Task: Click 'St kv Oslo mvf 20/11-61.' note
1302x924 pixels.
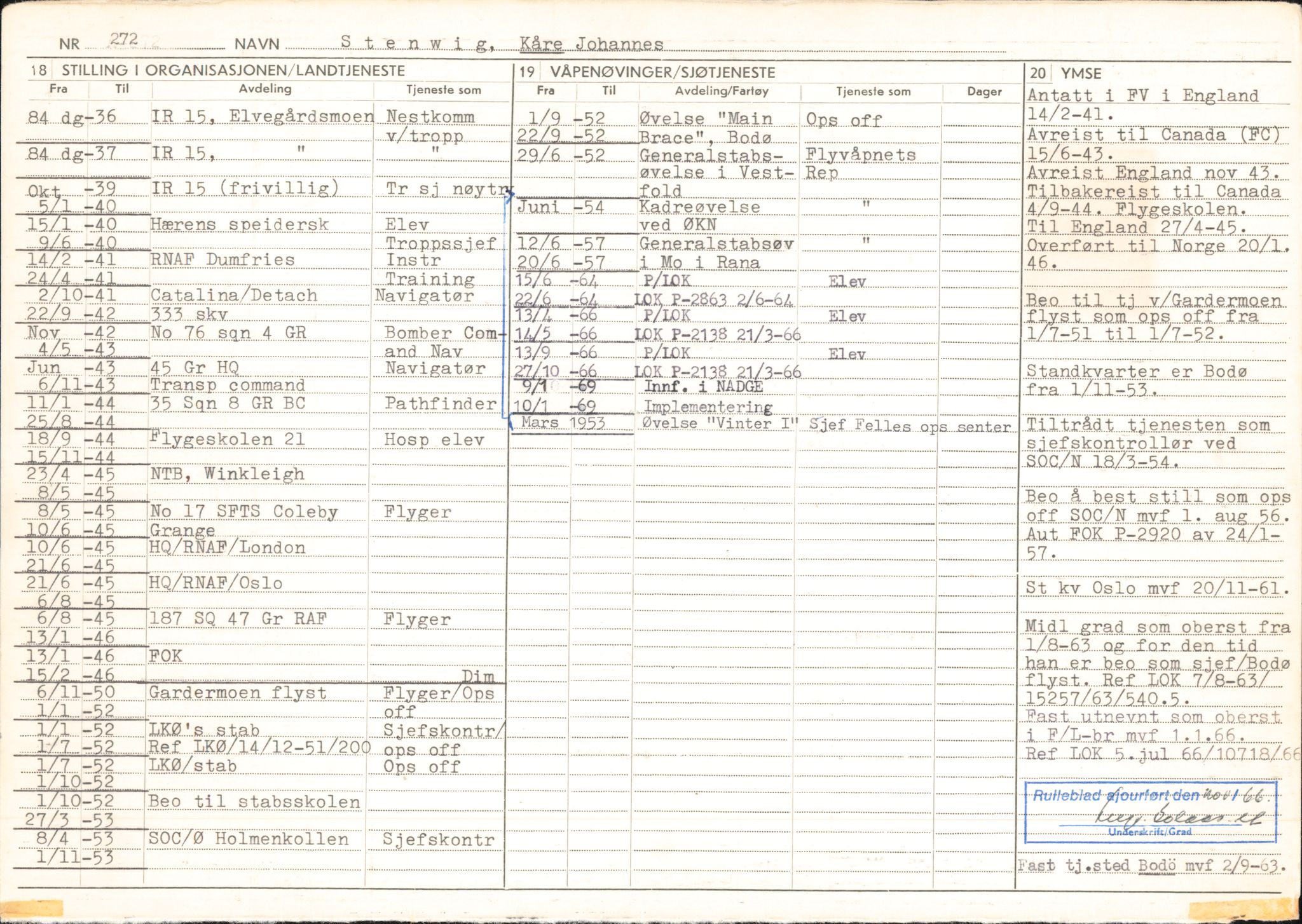Action: coord(1158,588)
